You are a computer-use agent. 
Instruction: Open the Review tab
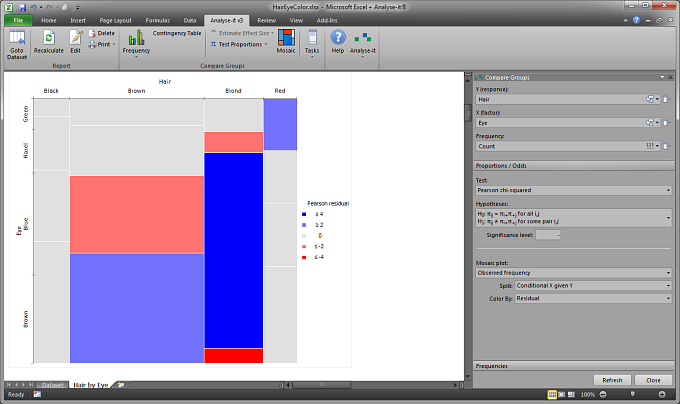pyautogui.click(x=266, y=20)
